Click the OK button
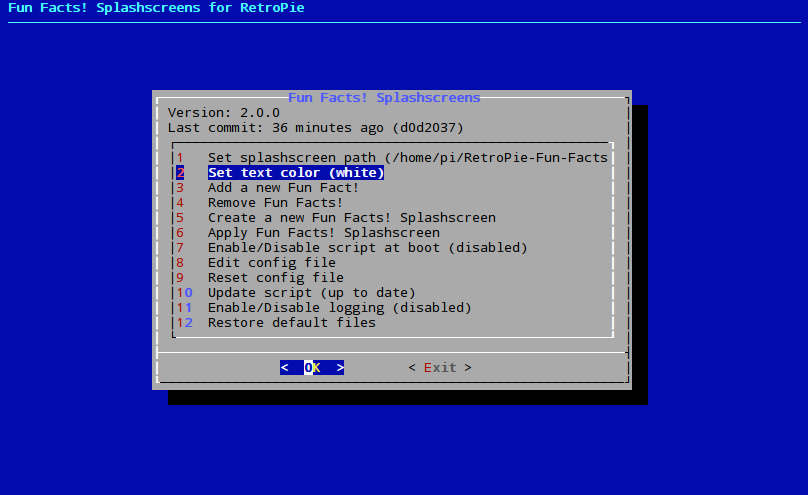This screenshot has width=808, height=495. [x=312, y=367]
